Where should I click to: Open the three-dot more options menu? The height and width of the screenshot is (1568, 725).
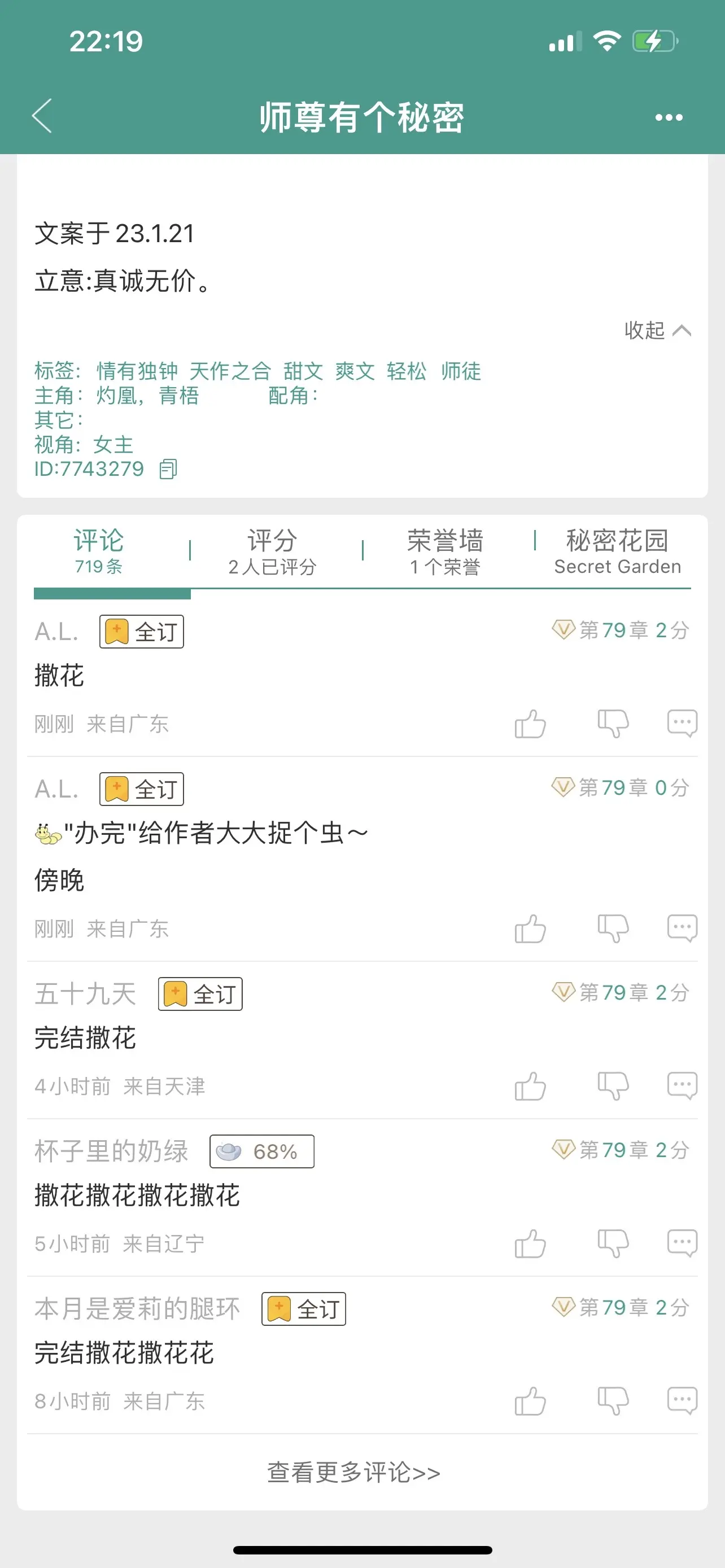tap(669, 117)
